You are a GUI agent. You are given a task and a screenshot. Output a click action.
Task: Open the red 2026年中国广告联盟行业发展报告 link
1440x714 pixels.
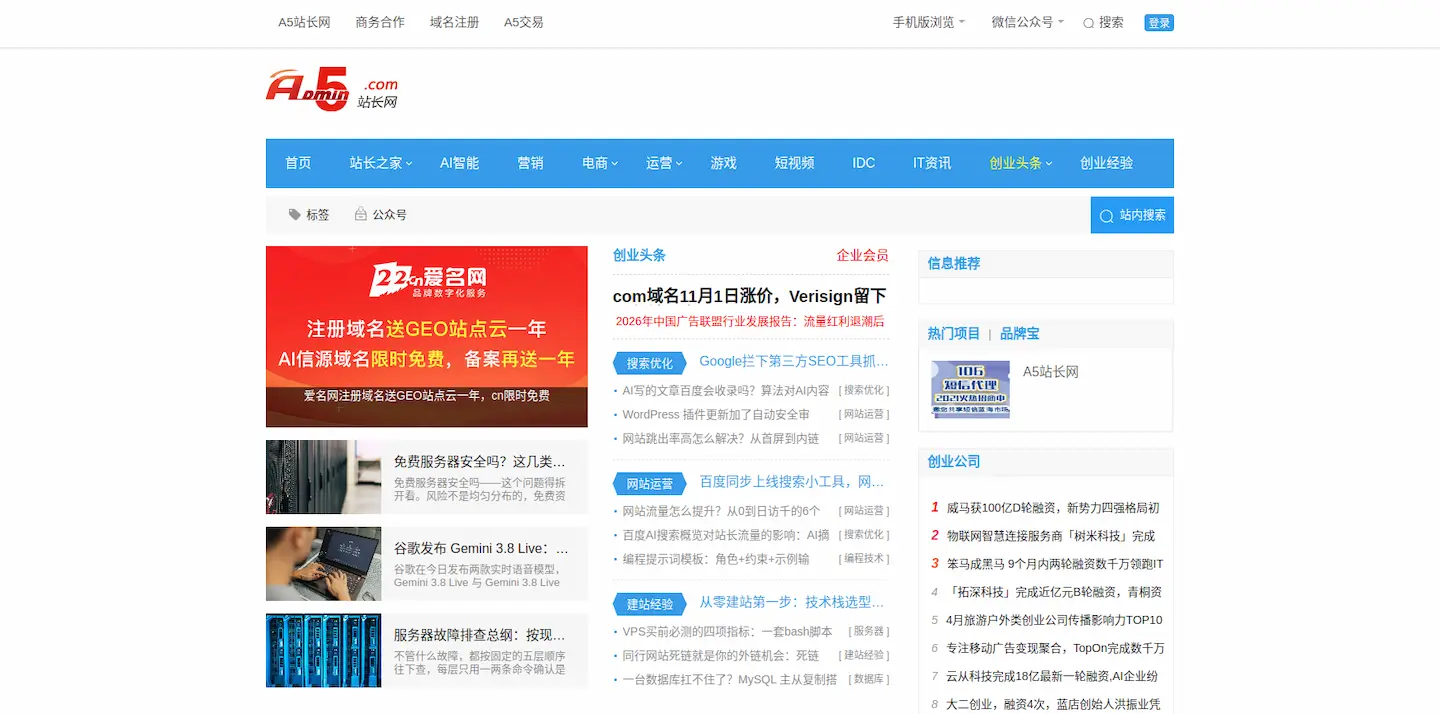click(750, 321)
